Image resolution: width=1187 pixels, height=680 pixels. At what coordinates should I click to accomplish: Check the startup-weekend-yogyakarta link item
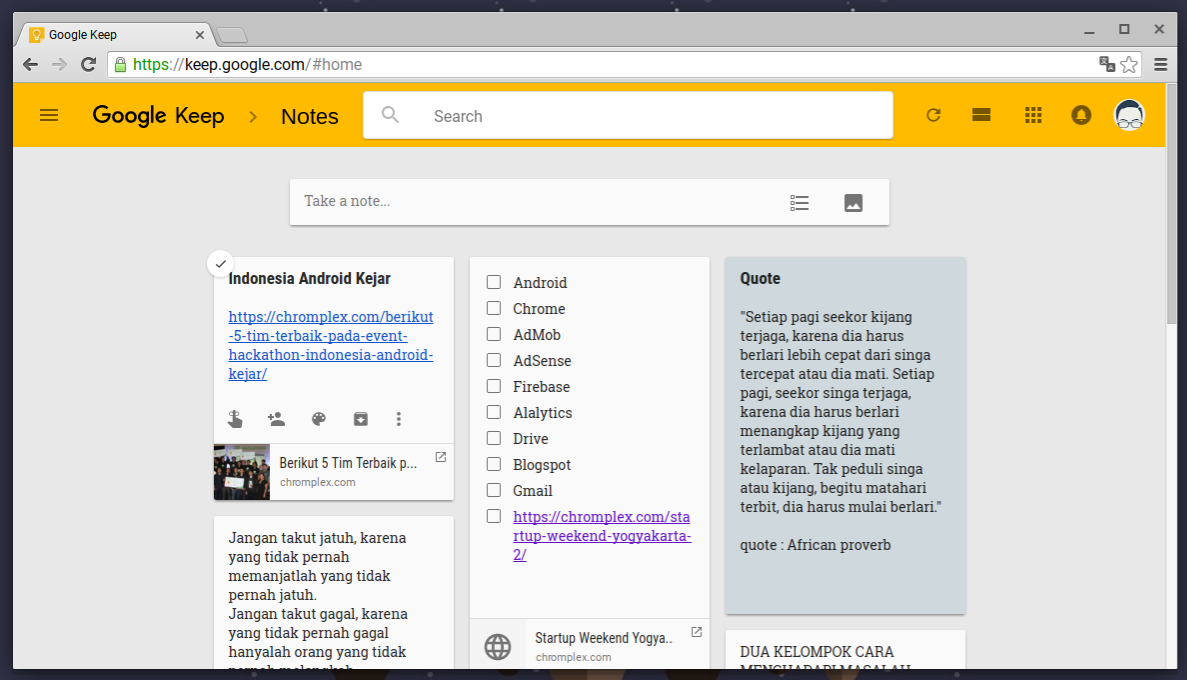click(x=494, y=516)
